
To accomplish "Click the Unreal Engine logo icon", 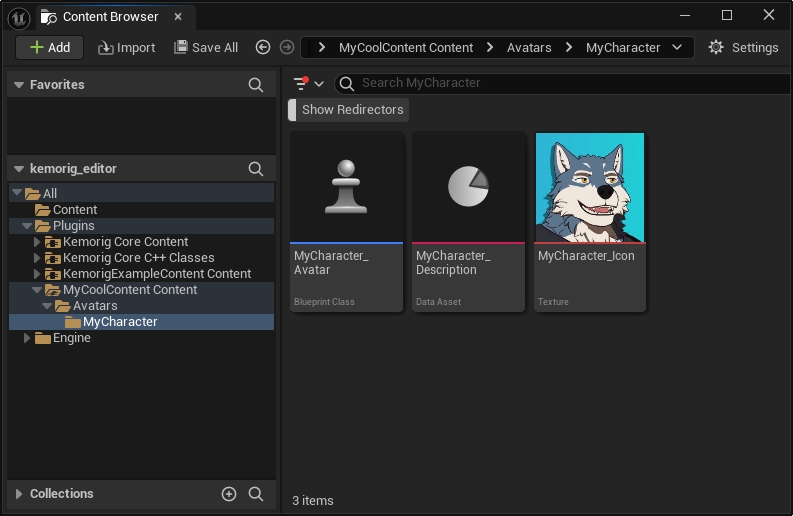I will pyautogui.click(x=18, y=16).
